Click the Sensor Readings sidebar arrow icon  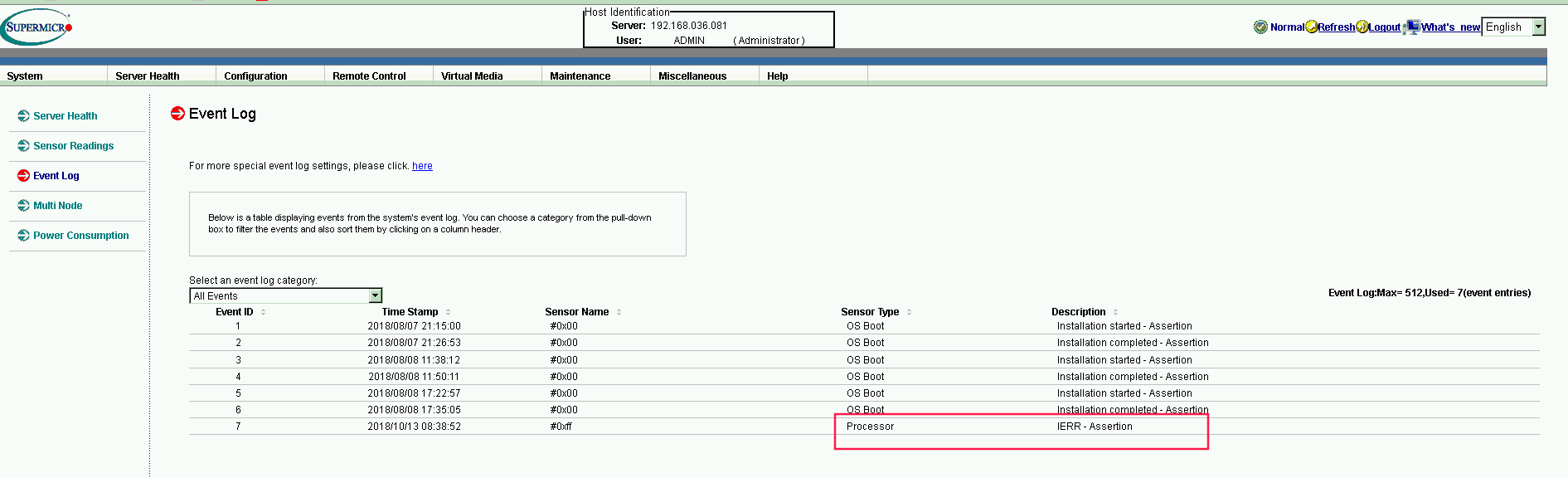23,146
